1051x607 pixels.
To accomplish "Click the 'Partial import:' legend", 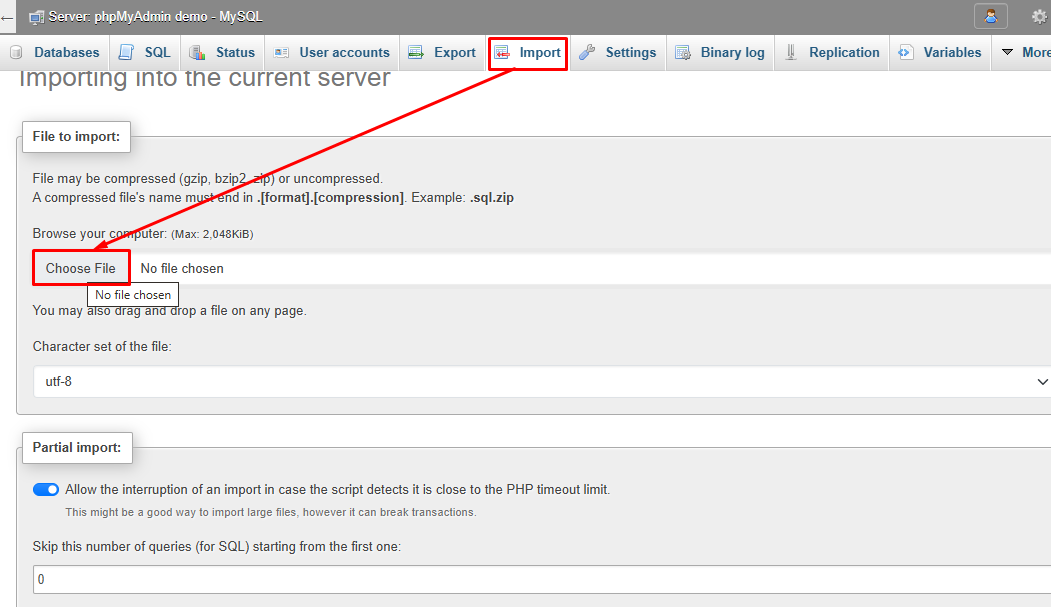I will coord(77,448).
